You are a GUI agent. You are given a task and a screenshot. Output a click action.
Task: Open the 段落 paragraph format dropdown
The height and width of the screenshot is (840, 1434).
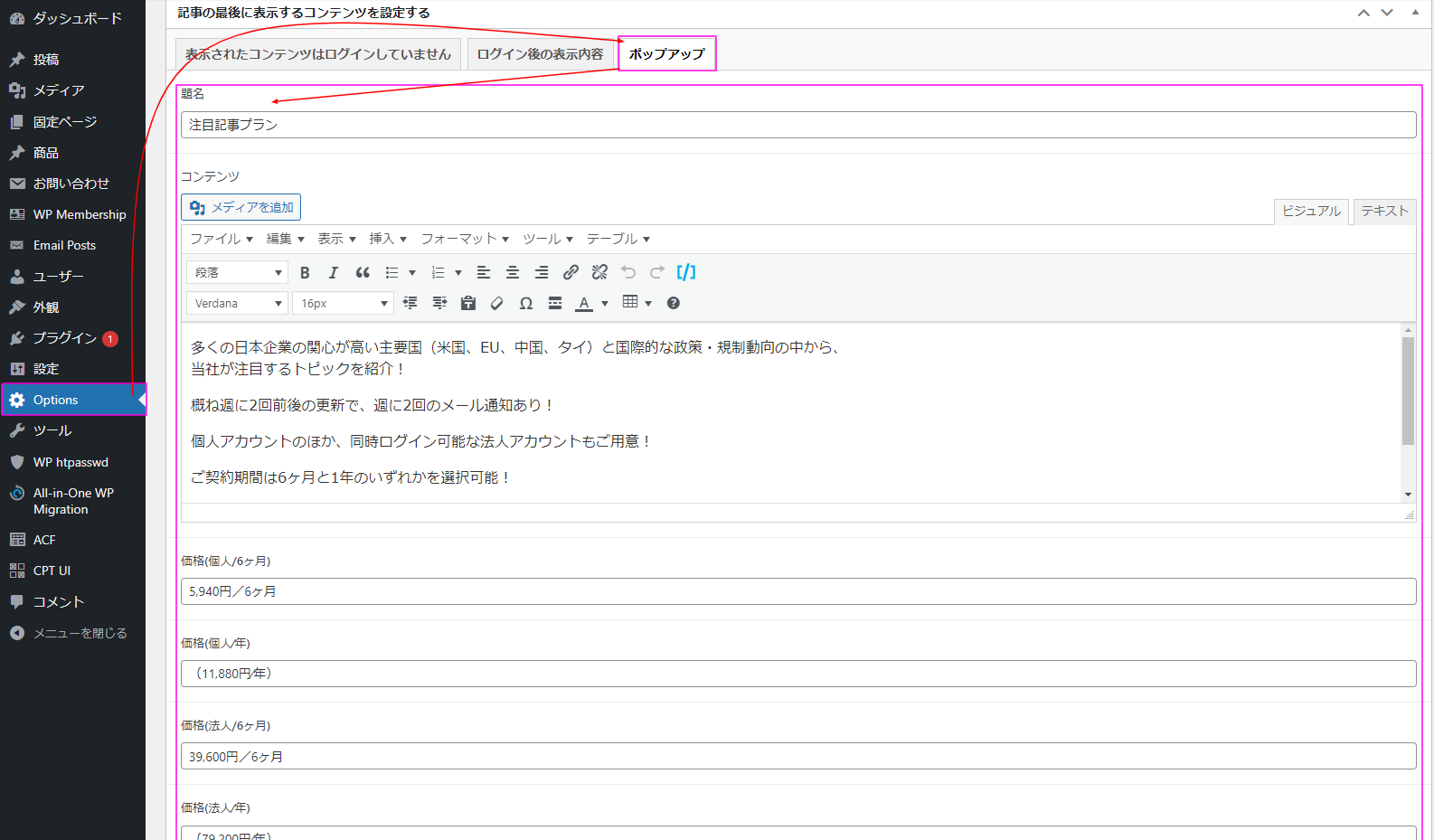(x=238, y=272)
